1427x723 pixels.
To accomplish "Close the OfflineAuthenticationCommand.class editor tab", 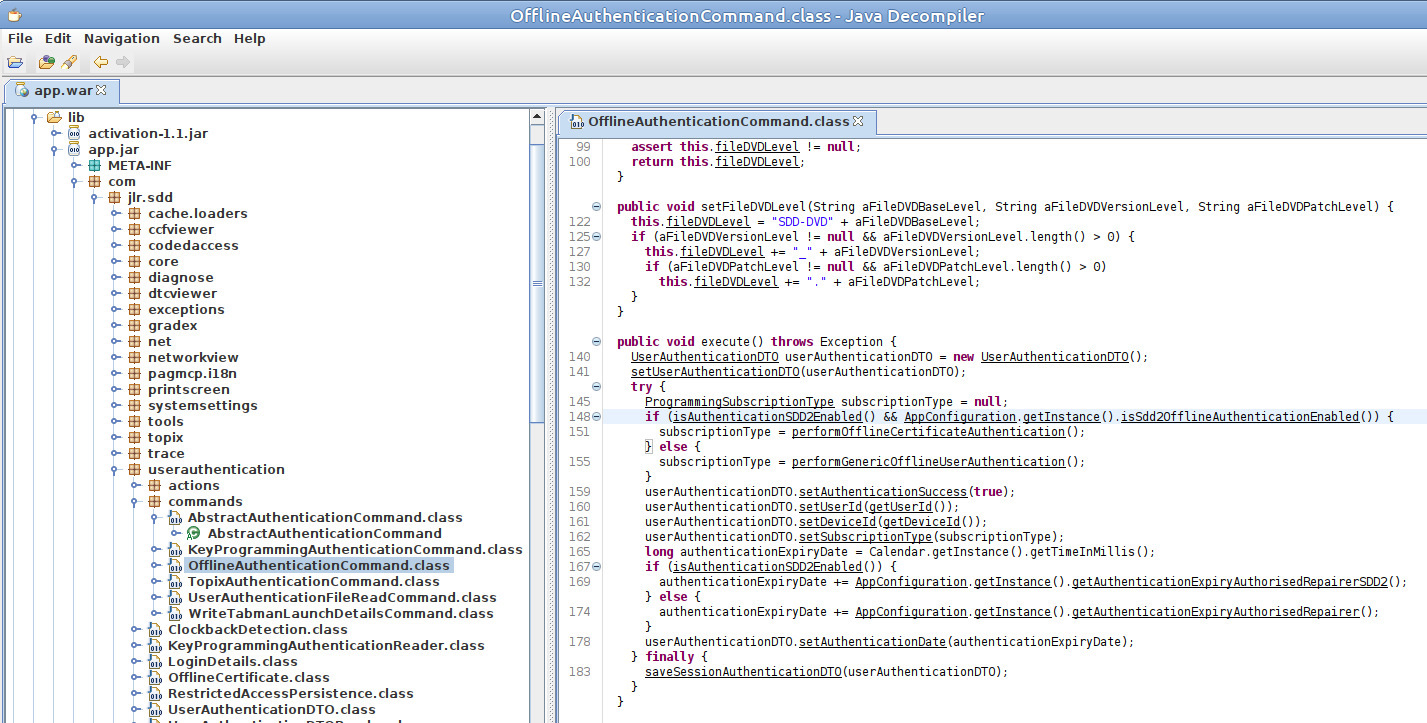I will click(x=858, y=122).
